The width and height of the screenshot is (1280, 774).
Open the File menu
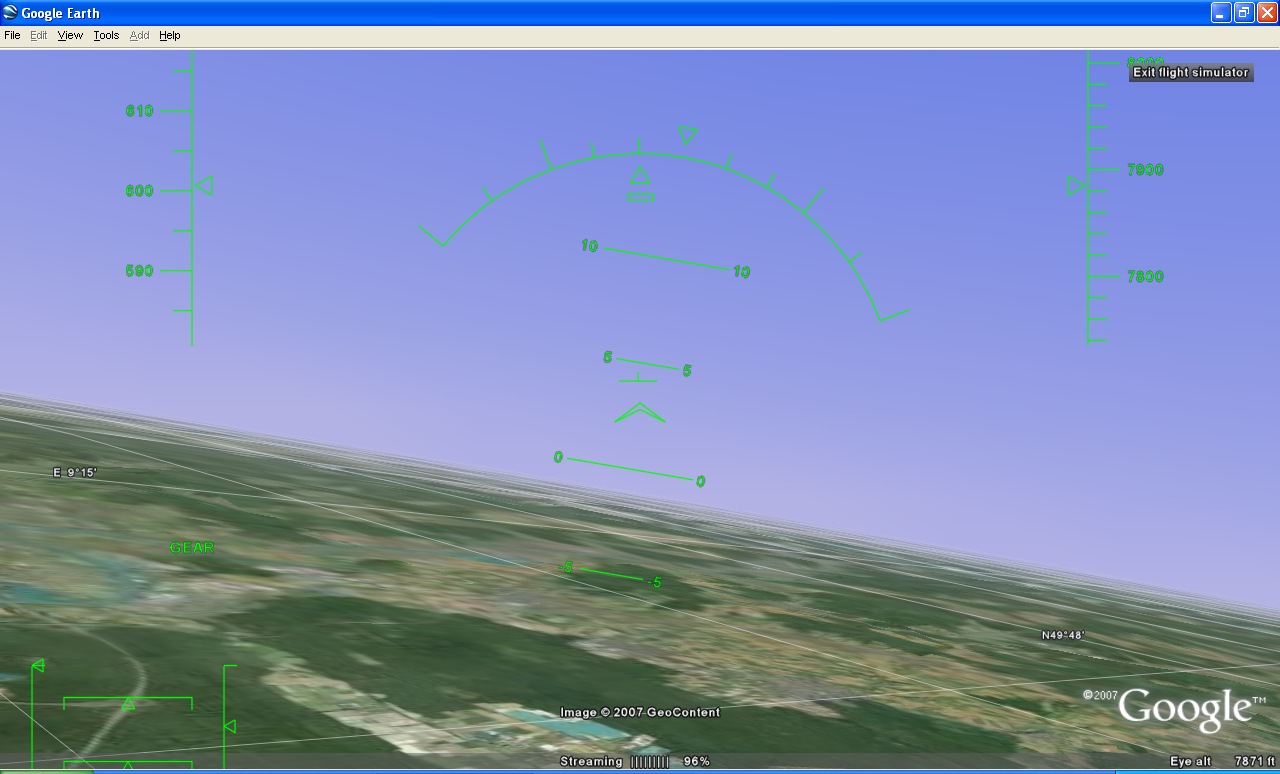click(x=12, y=35)
